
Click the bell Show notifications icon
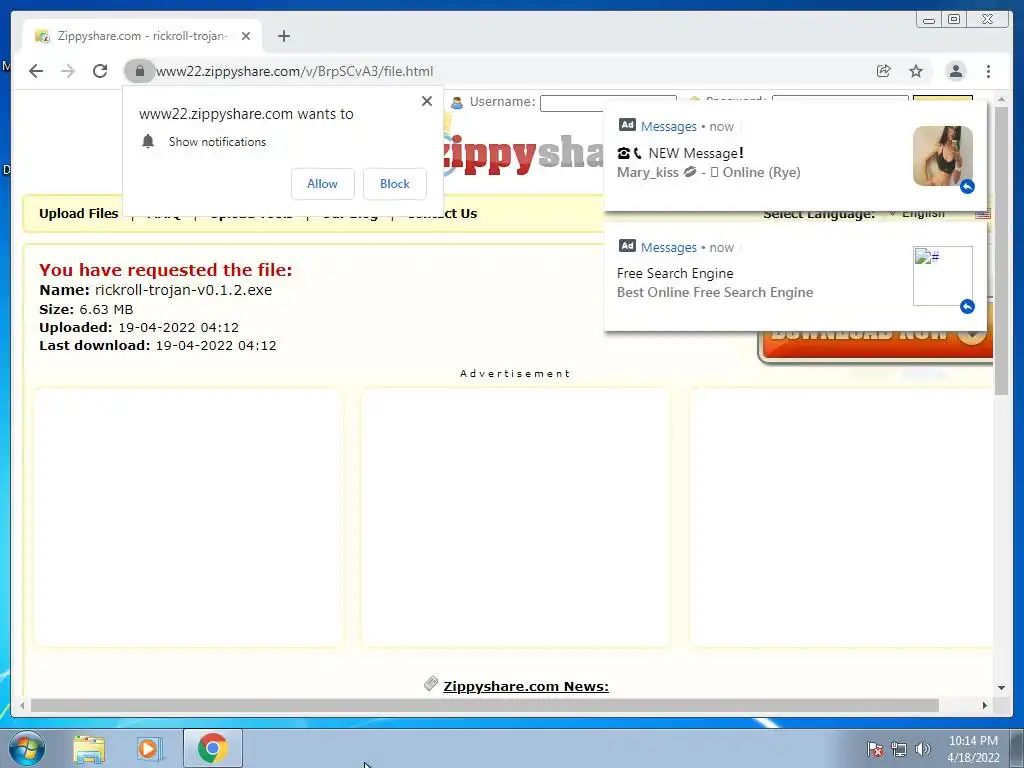(148, 142)
